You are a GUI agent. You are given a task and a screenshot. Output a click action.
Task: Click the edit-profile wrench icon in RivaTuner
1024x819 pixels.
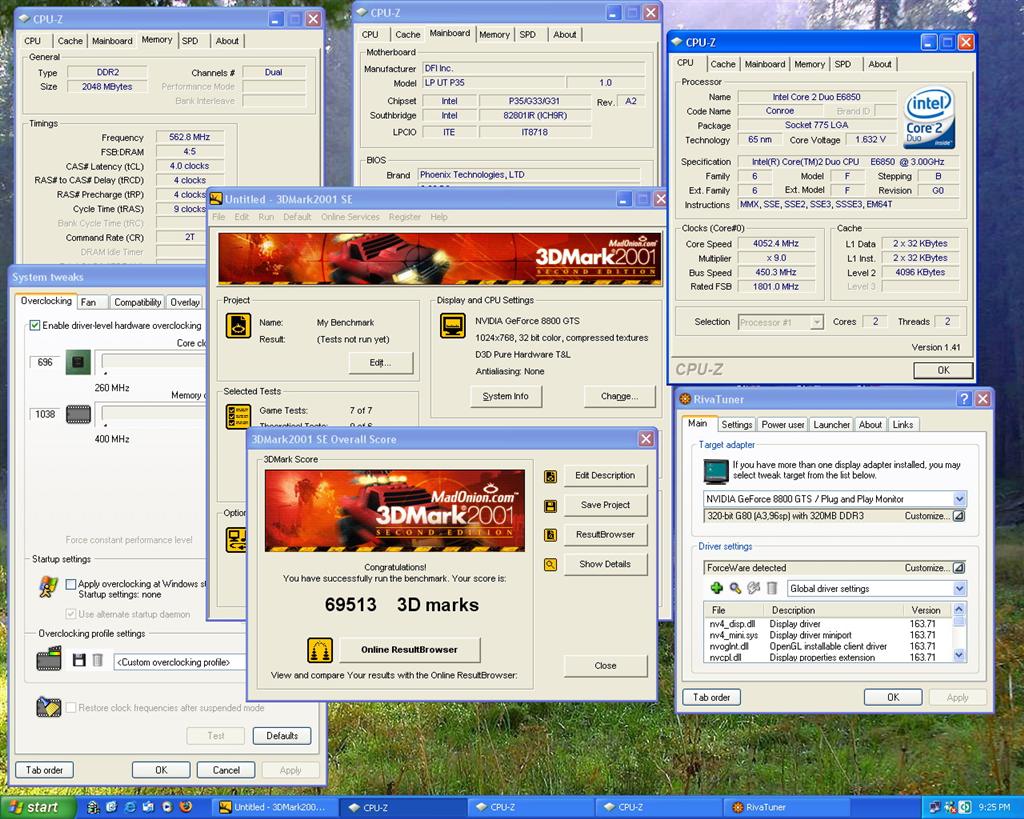pyautogui.click(x=754, y=588)
